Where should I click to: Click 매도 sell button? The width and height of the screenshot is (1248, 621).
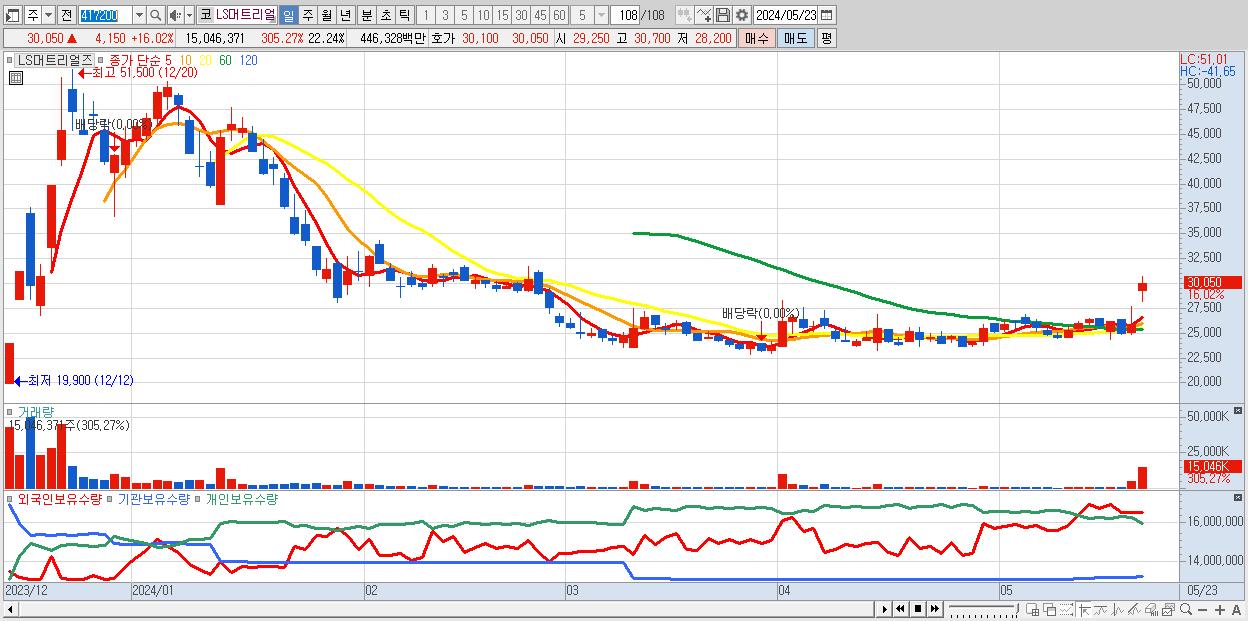(x=795, y=38)
